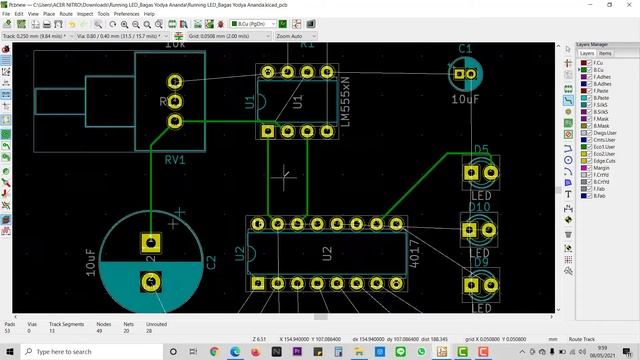Open the Grid size dropdown
Screen dimensions: 640x360
229,36
